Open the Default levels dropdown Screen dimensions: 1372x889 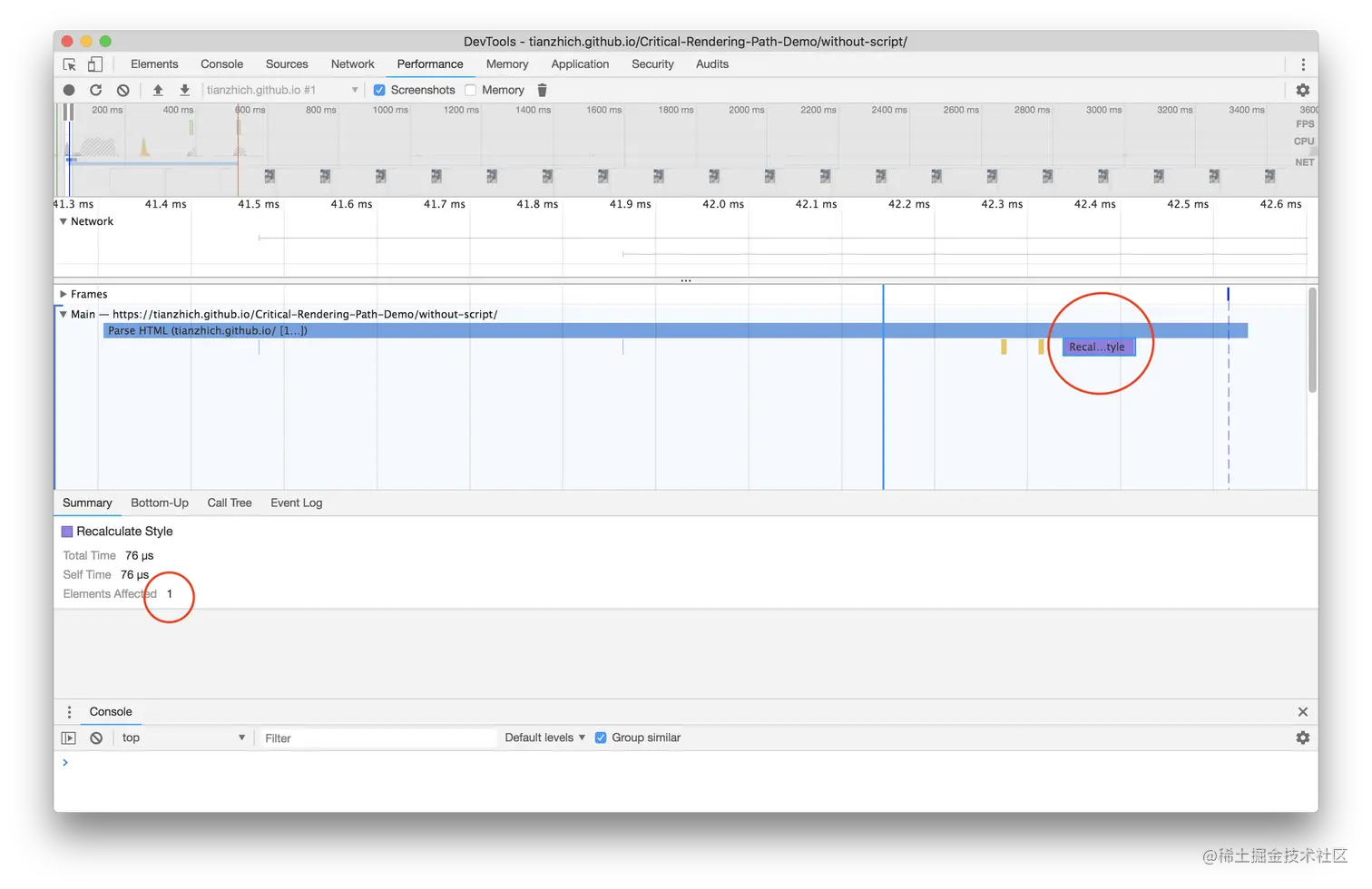(x=544, y=738)
